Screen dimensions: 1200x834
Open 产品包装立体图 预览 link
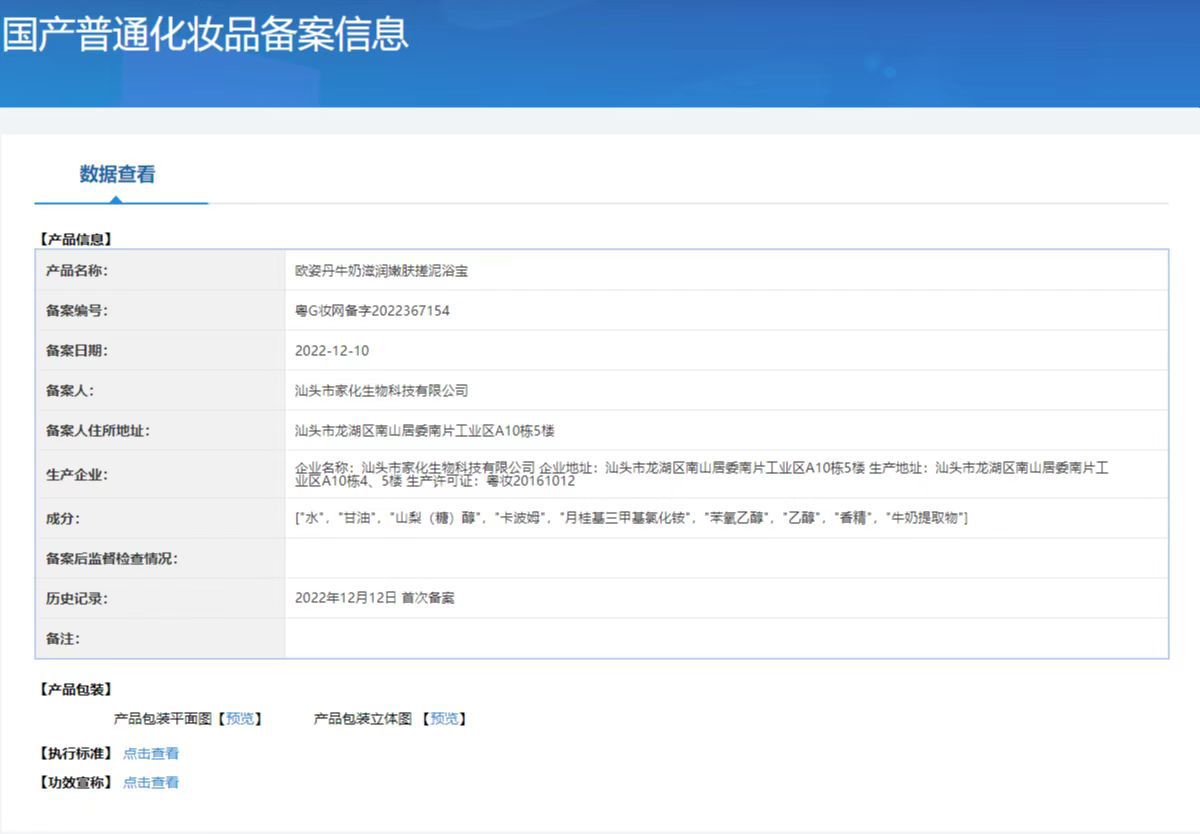point(444,718)
